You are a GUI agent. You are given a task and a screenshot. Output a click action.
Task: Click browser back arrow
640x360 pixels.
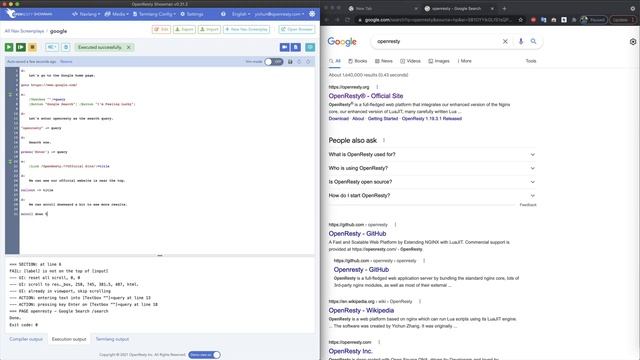pos(327,20)
